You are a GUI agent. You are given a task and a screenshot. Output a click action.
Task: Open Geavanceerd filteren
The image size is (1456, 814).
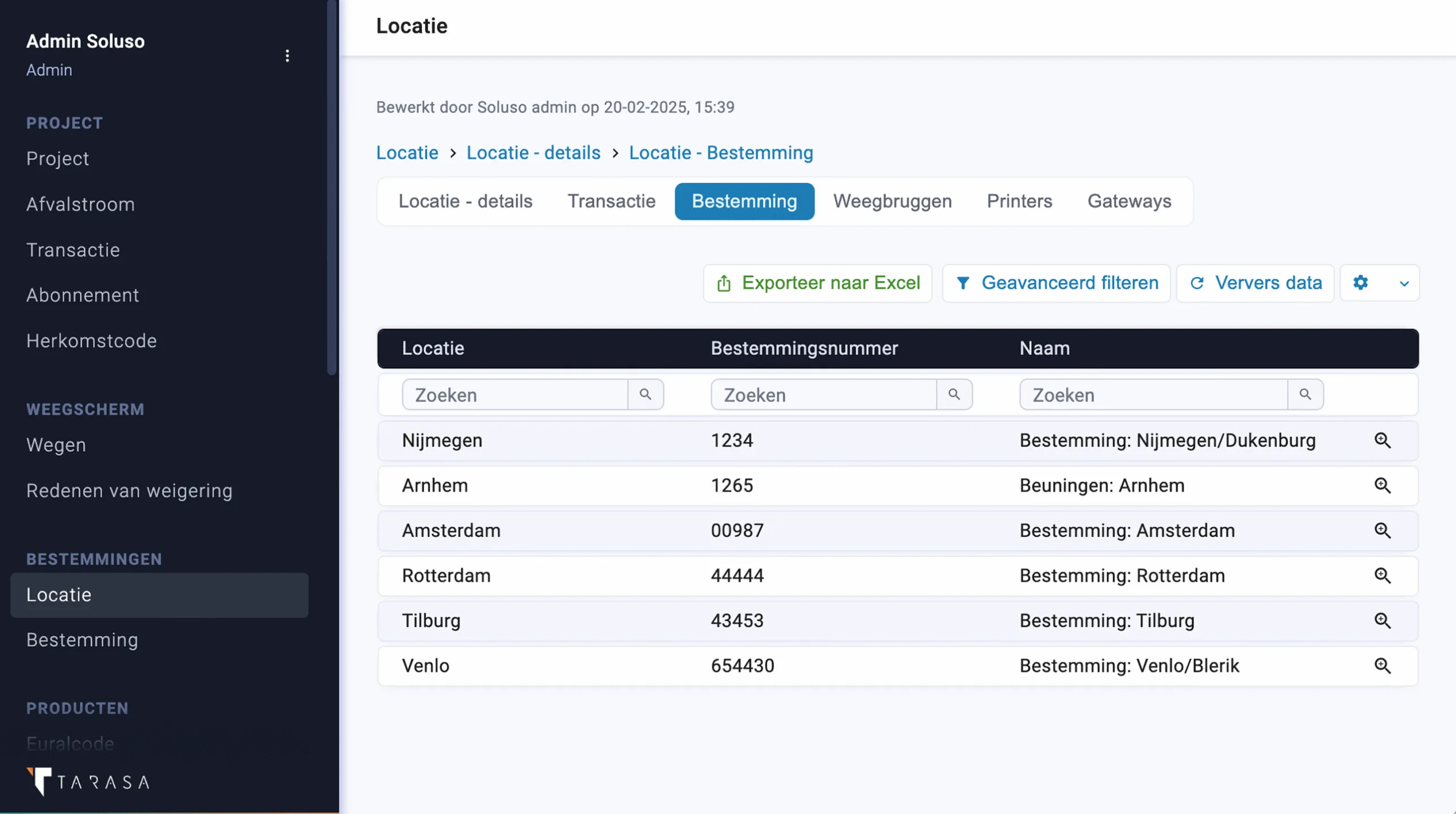[x=1056, y=283]
